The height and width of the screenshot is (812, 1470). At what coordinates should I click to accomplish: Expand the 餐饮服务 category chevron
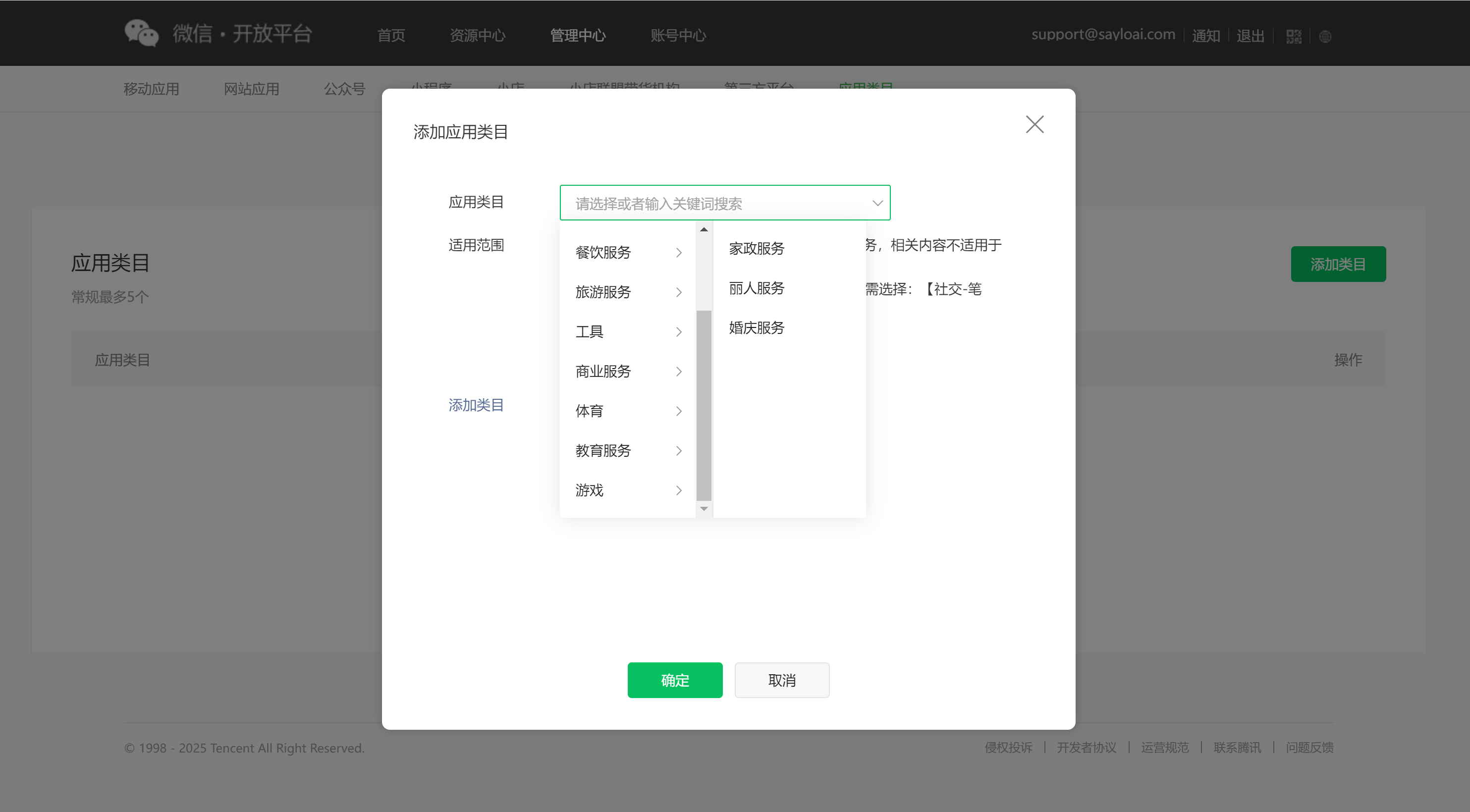tap(678, 253)
